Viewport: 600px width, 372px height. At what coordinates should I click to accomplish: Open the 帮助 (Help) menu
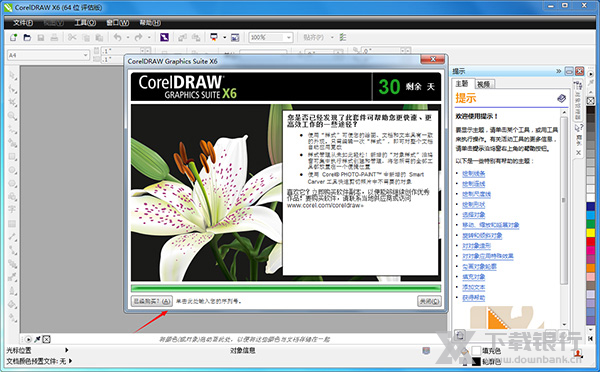point(150,23)
